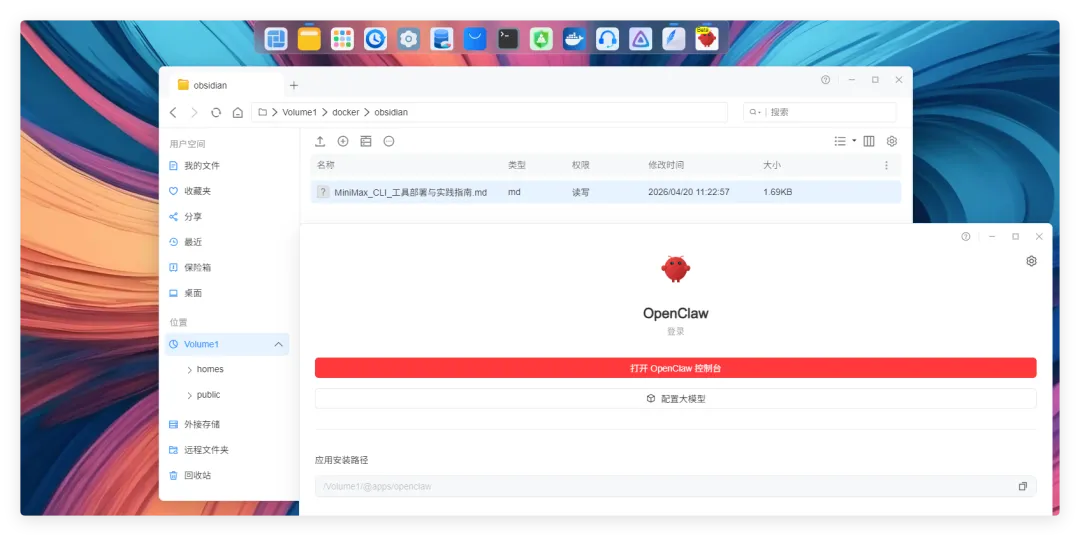The height and width of the screenshot is (536, 1080).
Task: Click docker in the breadcrumb path
Action: click(346, 112)
